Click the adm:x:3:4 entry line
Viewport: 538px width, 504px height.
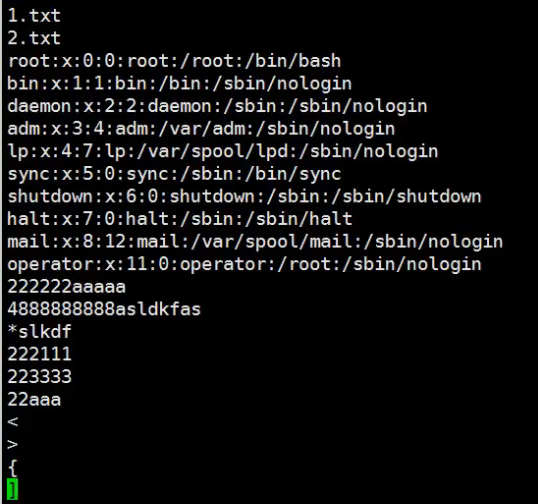coord(201,129)
